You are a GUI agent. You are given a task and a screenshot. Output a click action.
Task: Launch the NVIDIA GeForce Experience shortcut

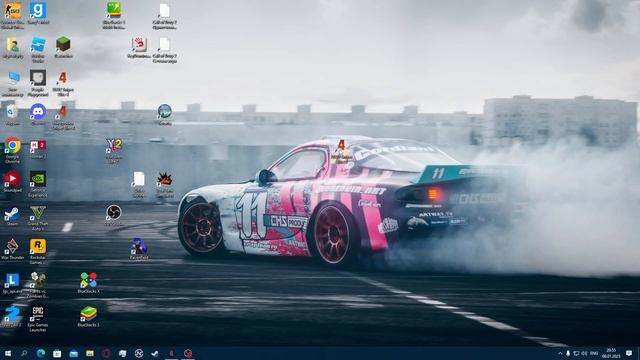point(38,179)
